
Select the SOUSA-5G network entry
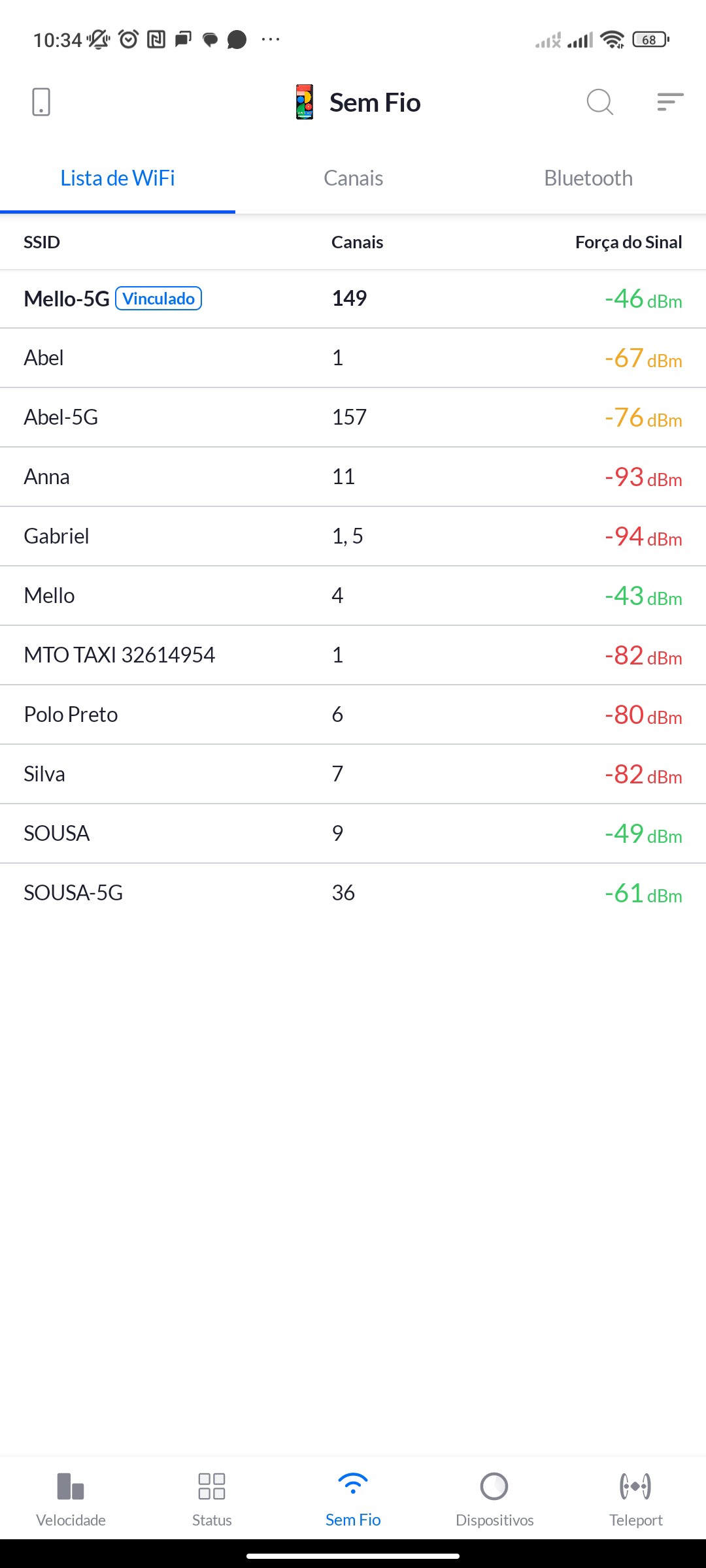(x=353, y=893)
